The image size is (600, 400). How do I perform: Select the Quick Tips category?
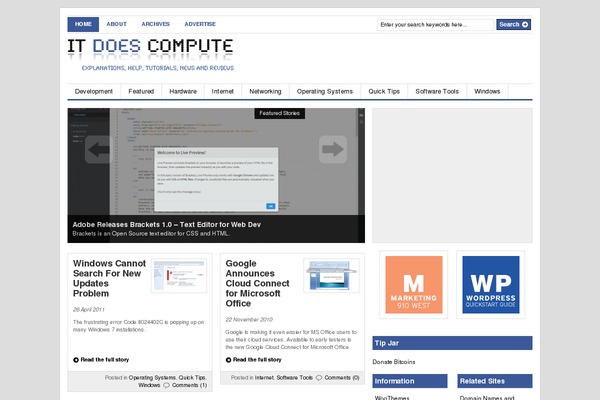384,91
